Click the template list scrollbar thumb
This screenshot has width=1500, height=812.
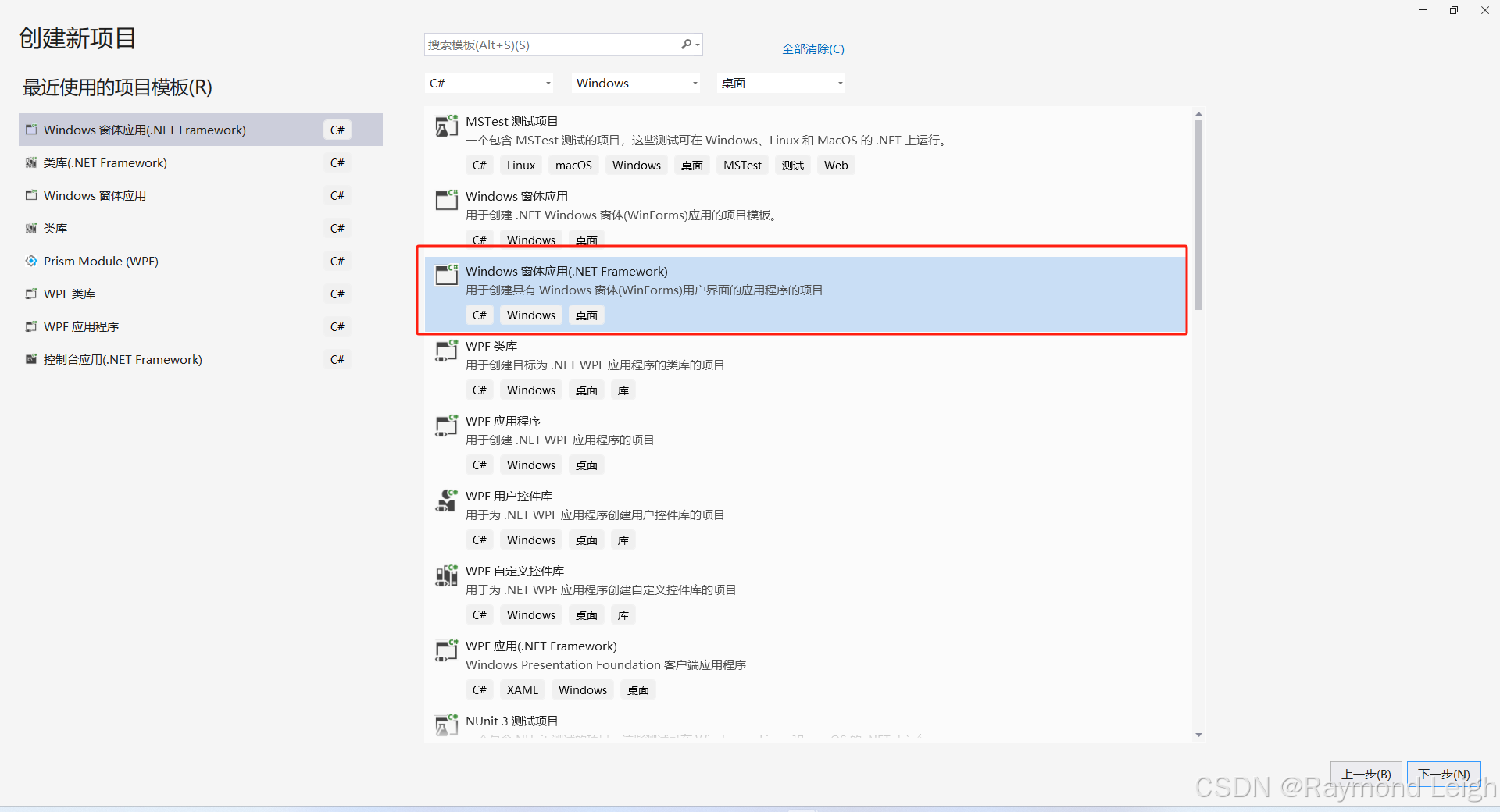(x=1198, y=215)
